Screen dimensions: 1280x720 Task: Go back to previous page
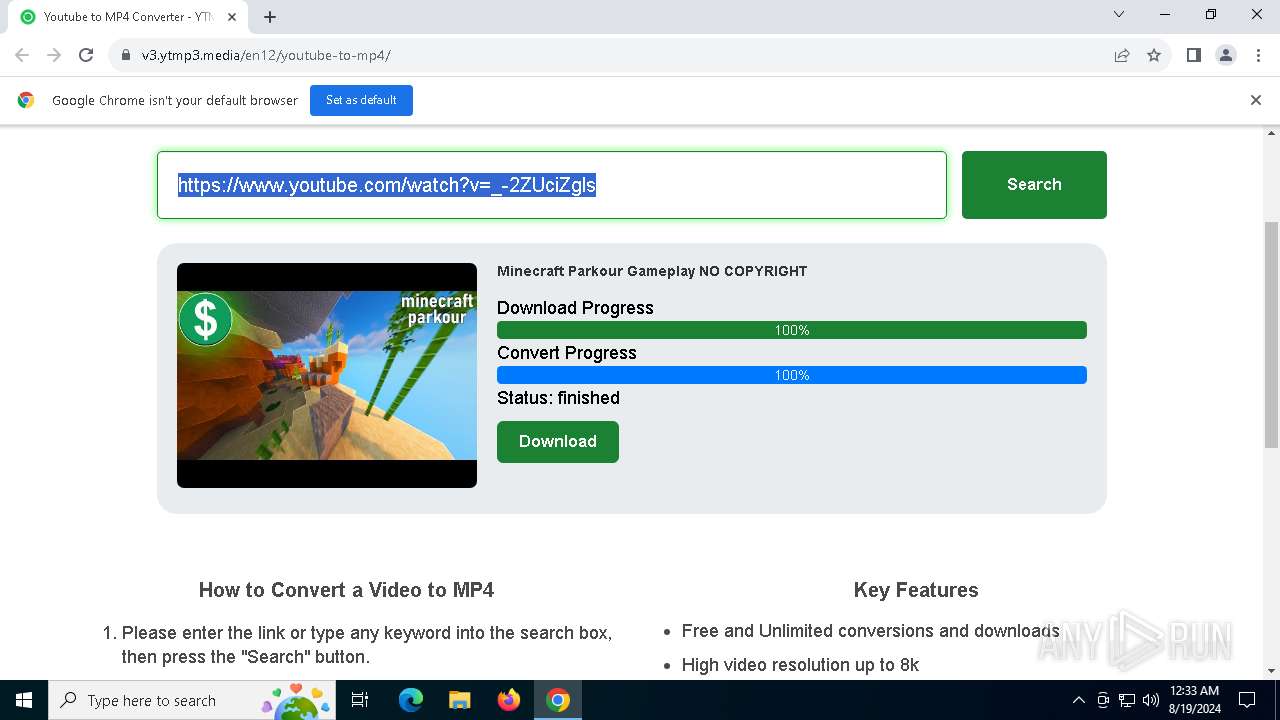[x=22, y=55]
